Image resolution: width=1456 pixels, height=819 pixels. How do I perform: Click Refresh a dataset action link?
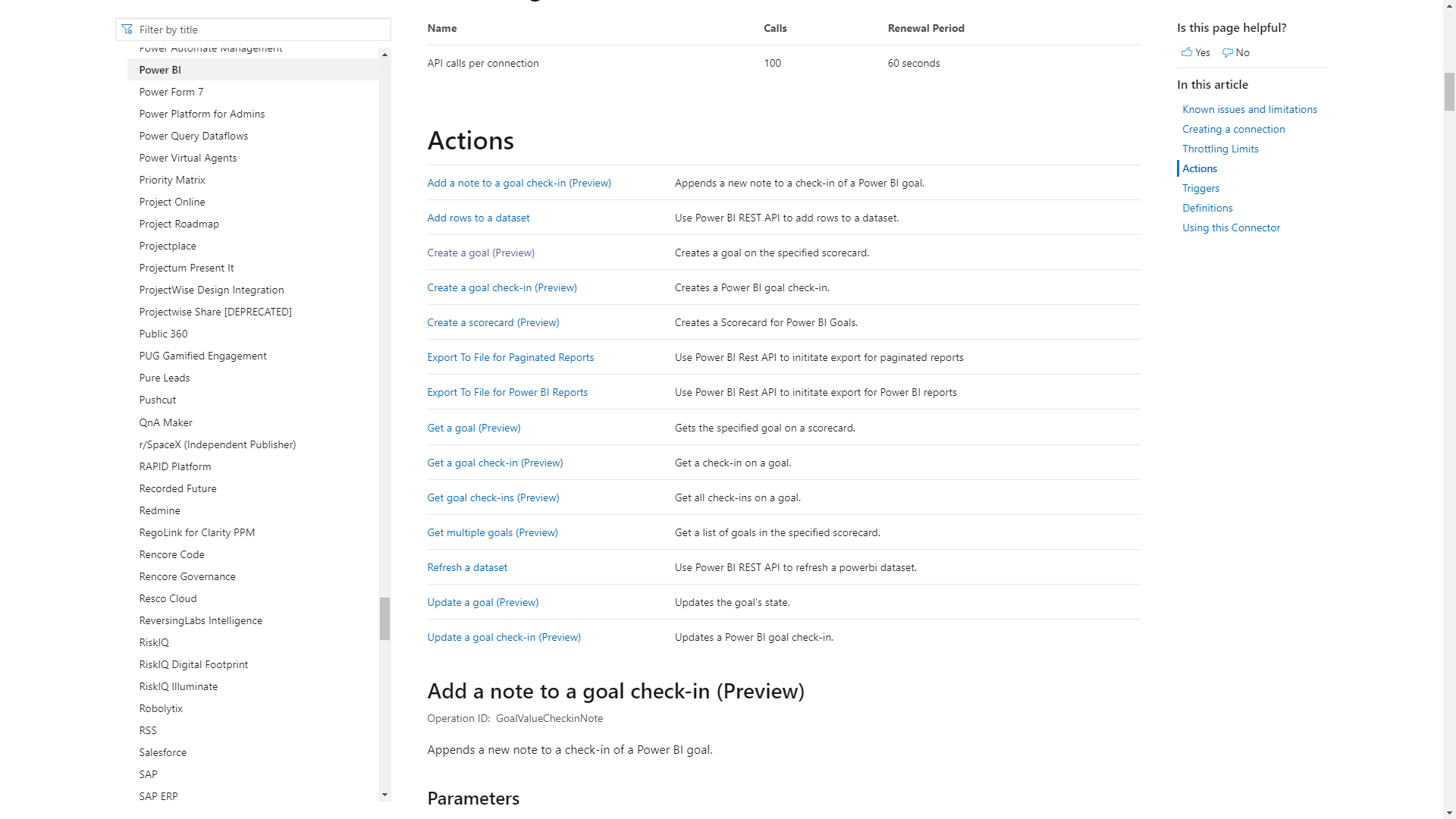tap(467, 567)
